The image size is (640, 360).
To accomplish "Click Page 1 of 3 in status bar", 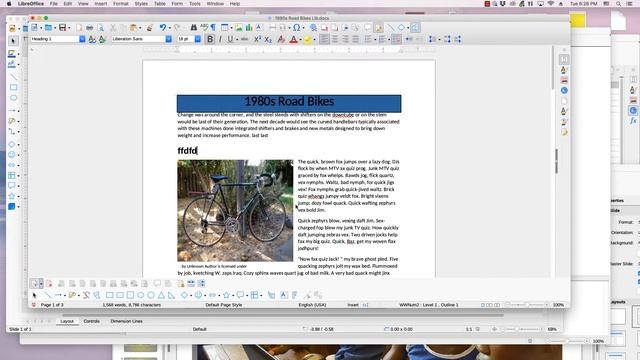I will pos(52,305).
